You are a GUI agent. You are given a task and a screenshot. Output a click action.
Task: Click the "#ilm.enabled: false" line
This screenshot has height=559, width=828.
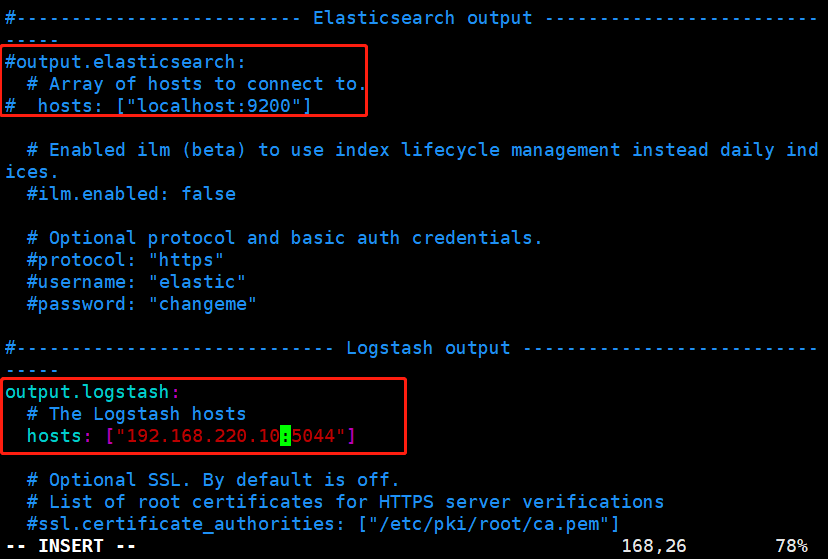click(131, 194)
